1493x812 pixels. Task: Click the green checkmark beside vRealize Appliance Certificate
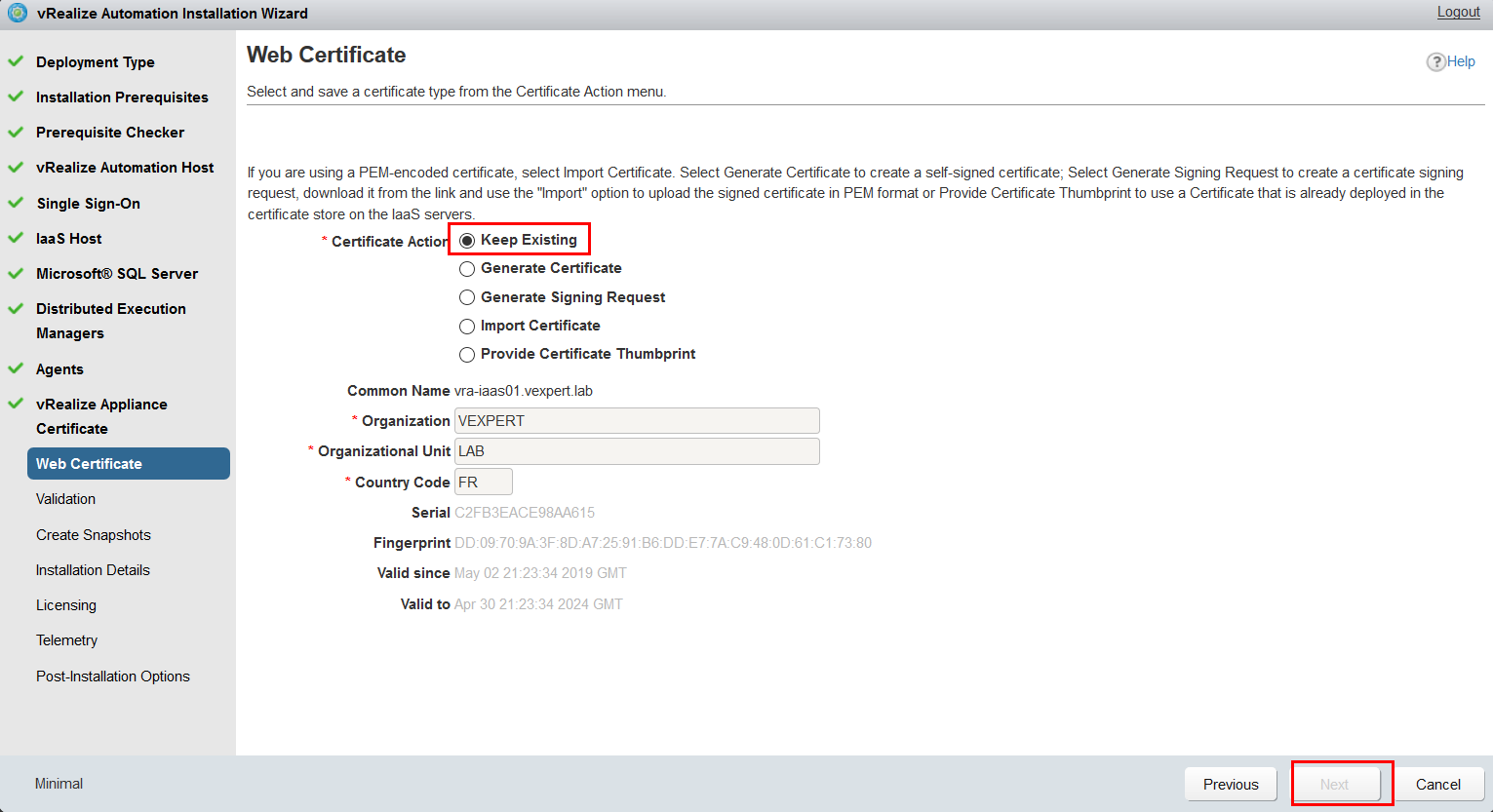tap(16, 404)
